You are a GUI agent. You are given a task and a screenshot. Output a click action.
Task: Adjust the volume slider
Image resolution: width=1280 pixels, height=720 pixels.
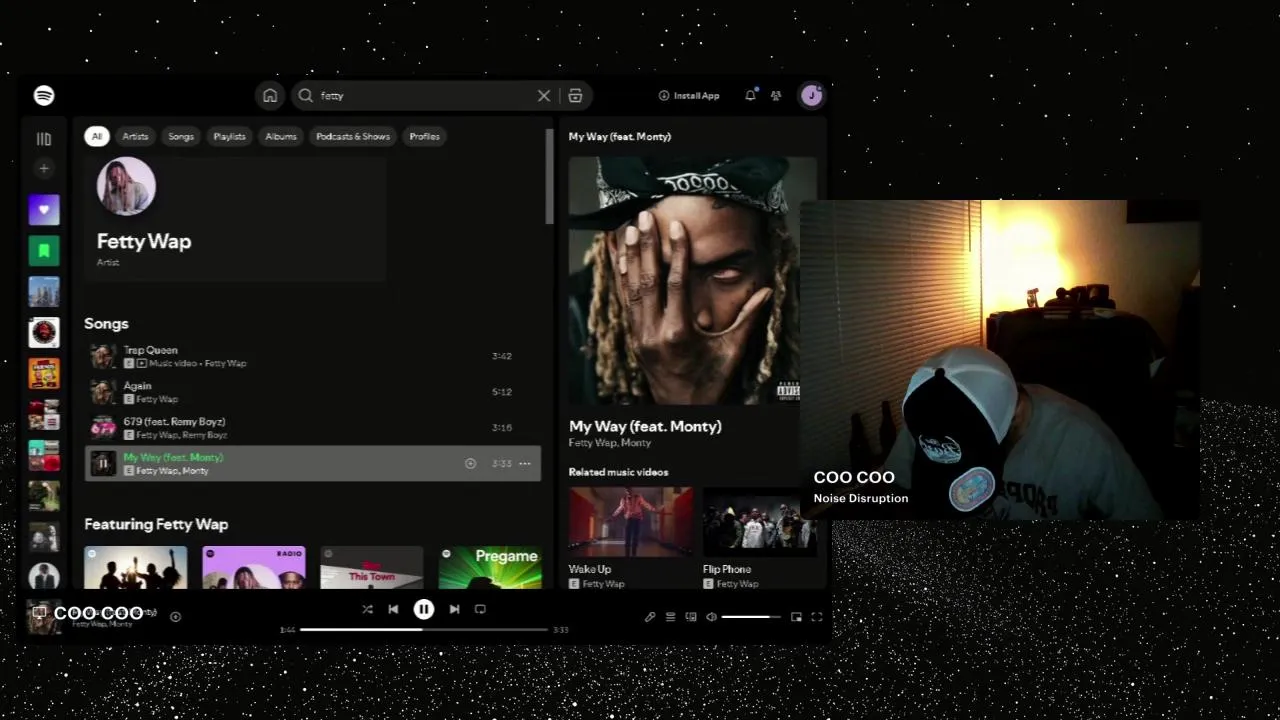coord(751,617)
